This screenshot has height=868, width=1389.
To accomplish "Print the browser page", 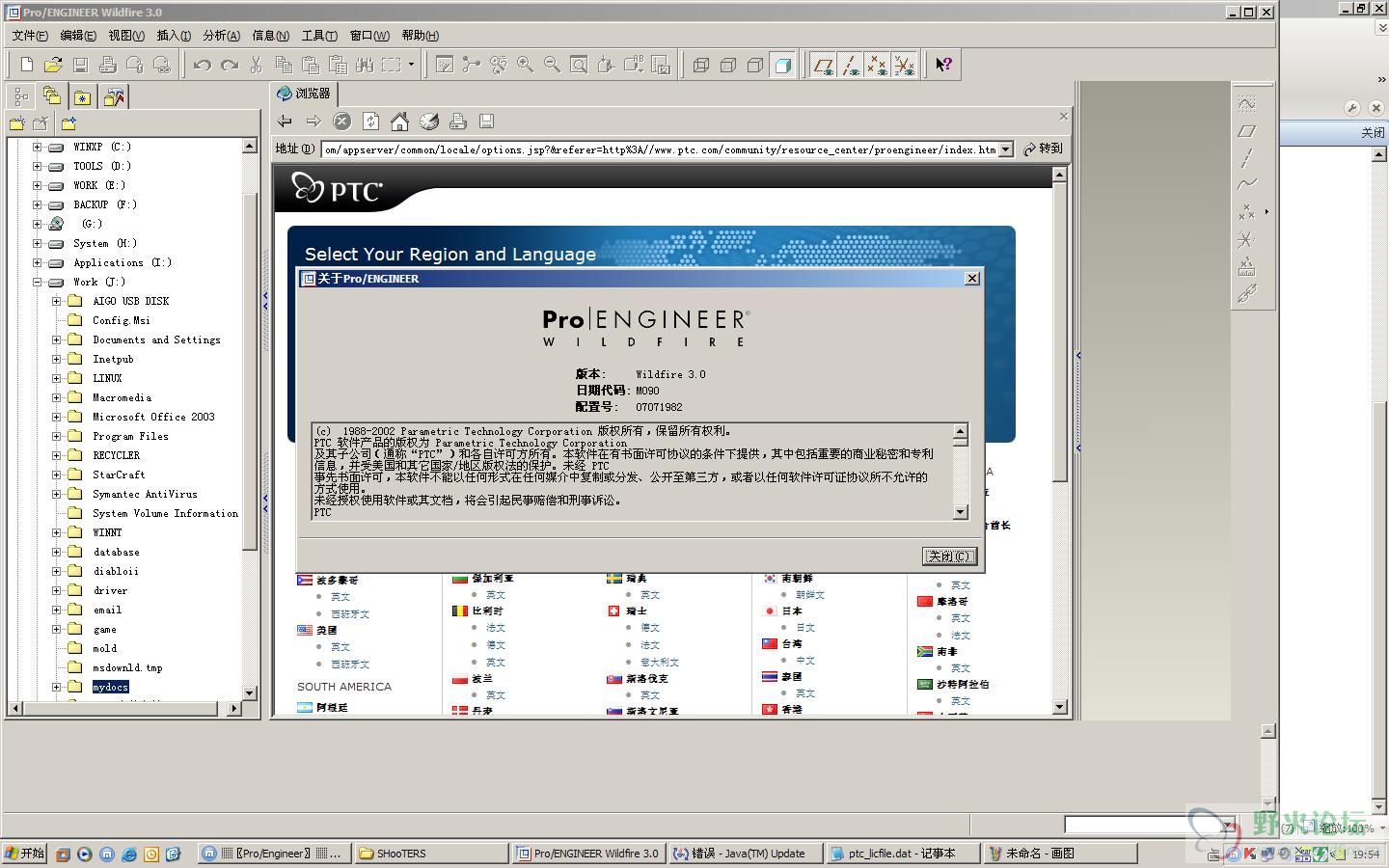I will click(458, 121).
